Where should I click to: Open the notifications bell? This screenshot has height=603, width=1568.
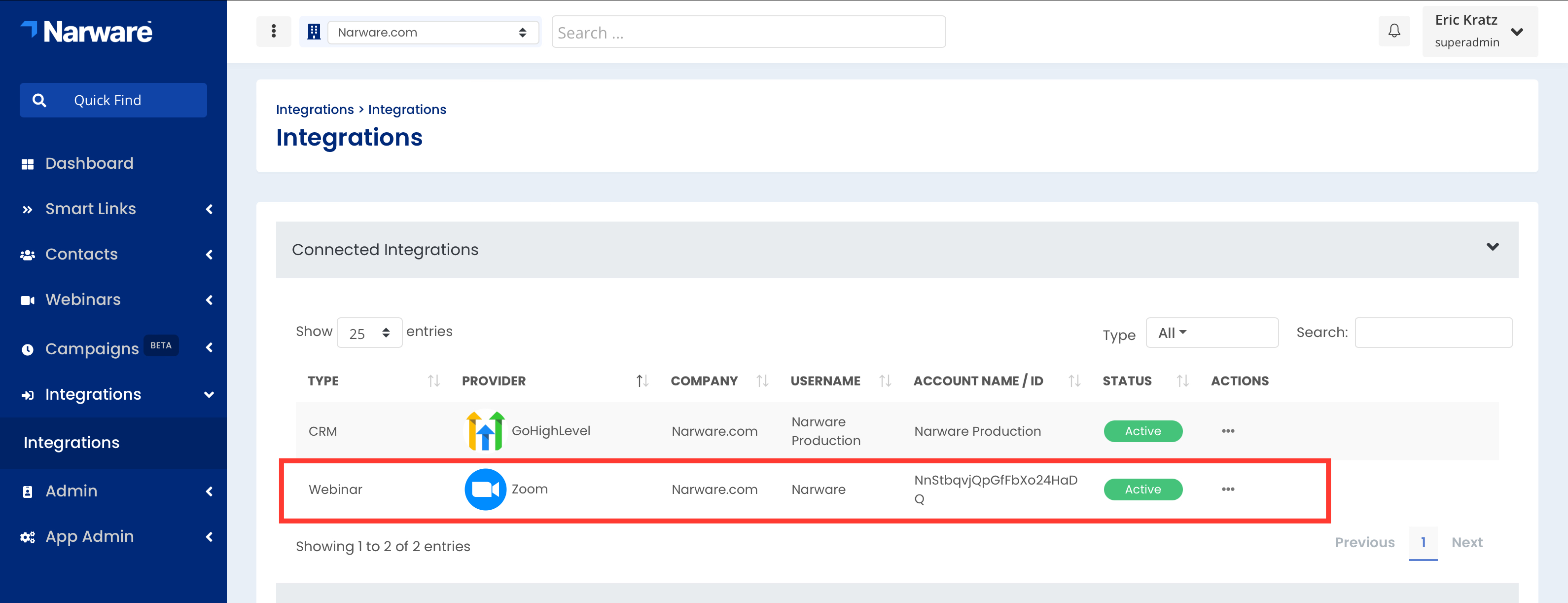(1394, 31)
